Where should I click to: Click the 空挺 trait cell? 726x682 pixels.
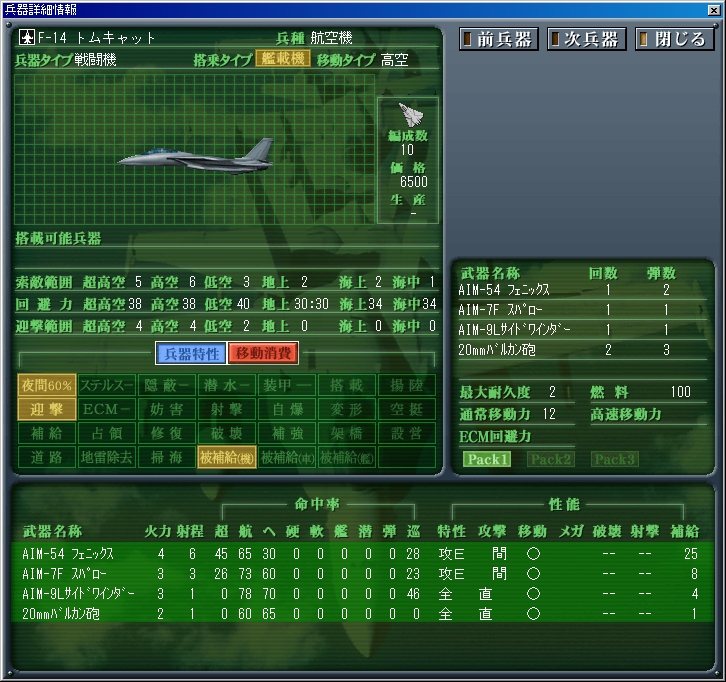[407, 409]
